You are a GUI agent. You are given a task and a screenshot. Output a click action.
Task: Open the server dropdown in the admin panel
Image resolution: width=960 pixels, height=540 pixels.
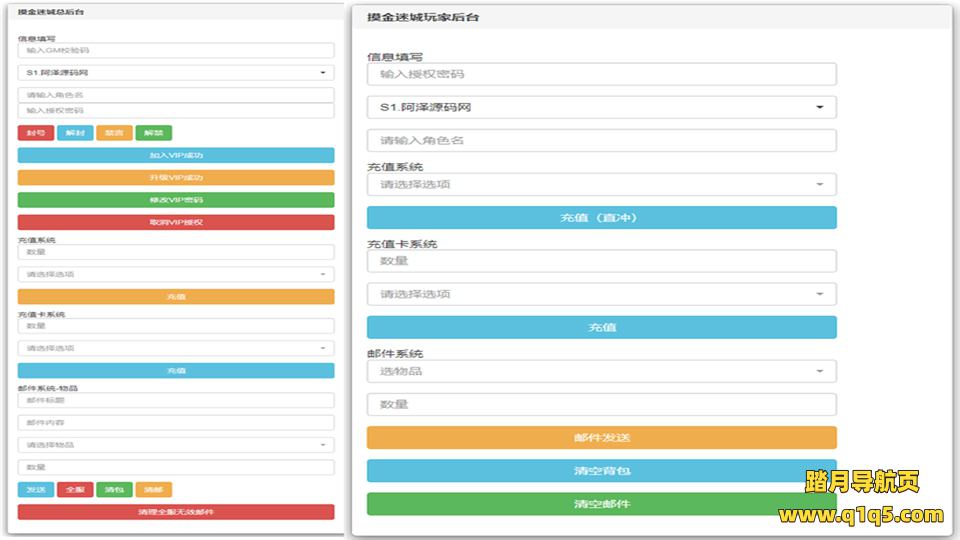coord(176,72)
